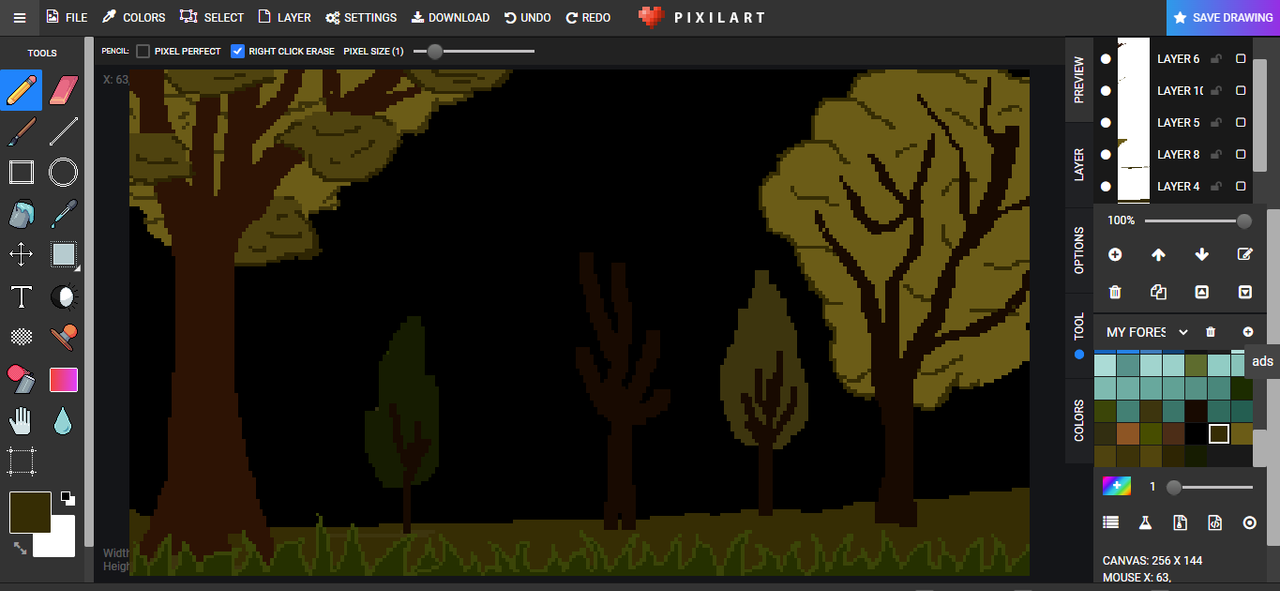Select the Color Picker eyedropper tool
The width and height of the screenshot is (1280, 591).
[x=63, y=213]
